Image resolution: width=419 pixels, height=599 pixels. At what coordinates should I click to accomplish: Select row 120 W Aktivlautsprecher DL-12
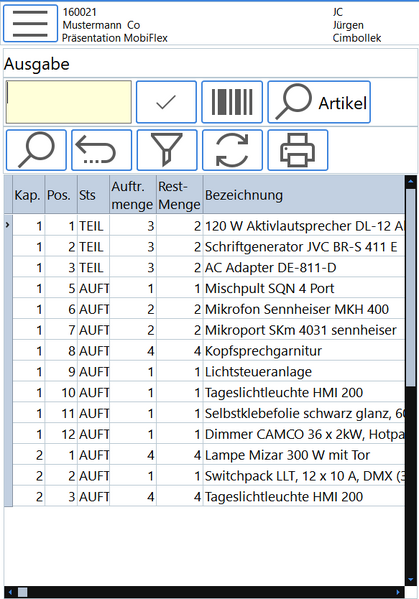coord(209,226)
